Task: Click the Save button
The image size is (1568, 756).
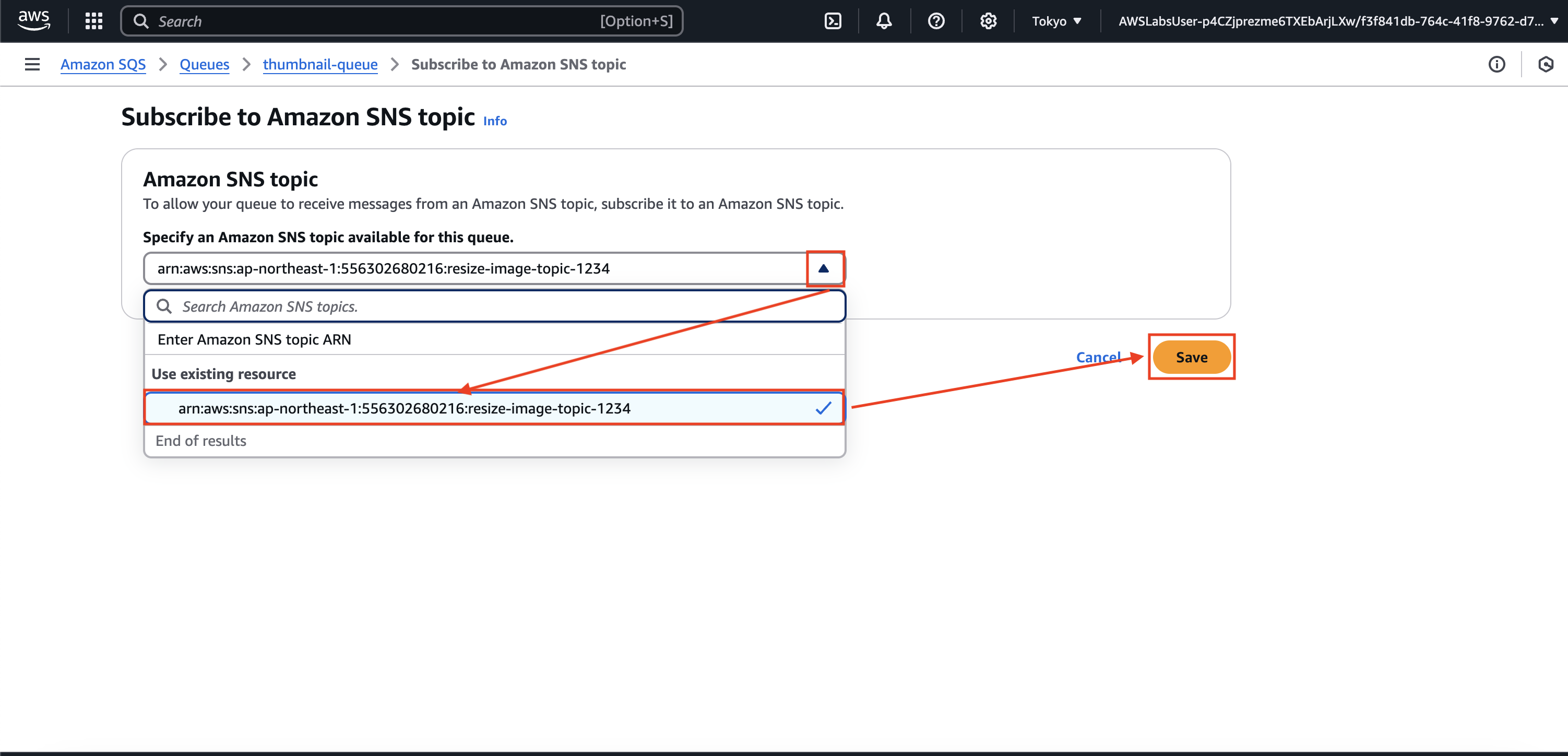Action: pos(1191,357)
